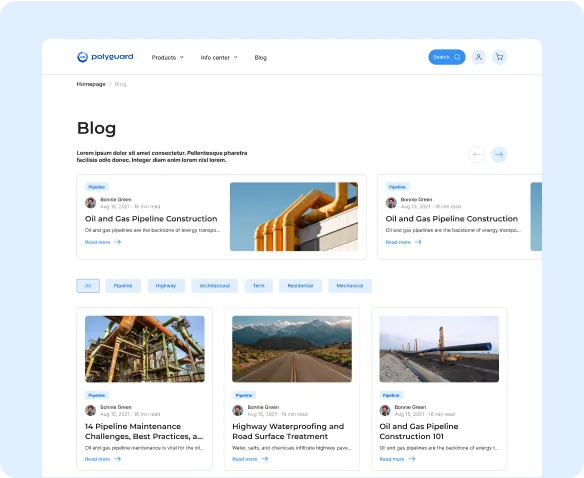Click arrow beside first featured Read more
Image resolution: width=584 pixels, height=478 pixels.
(x=117, y=242)
